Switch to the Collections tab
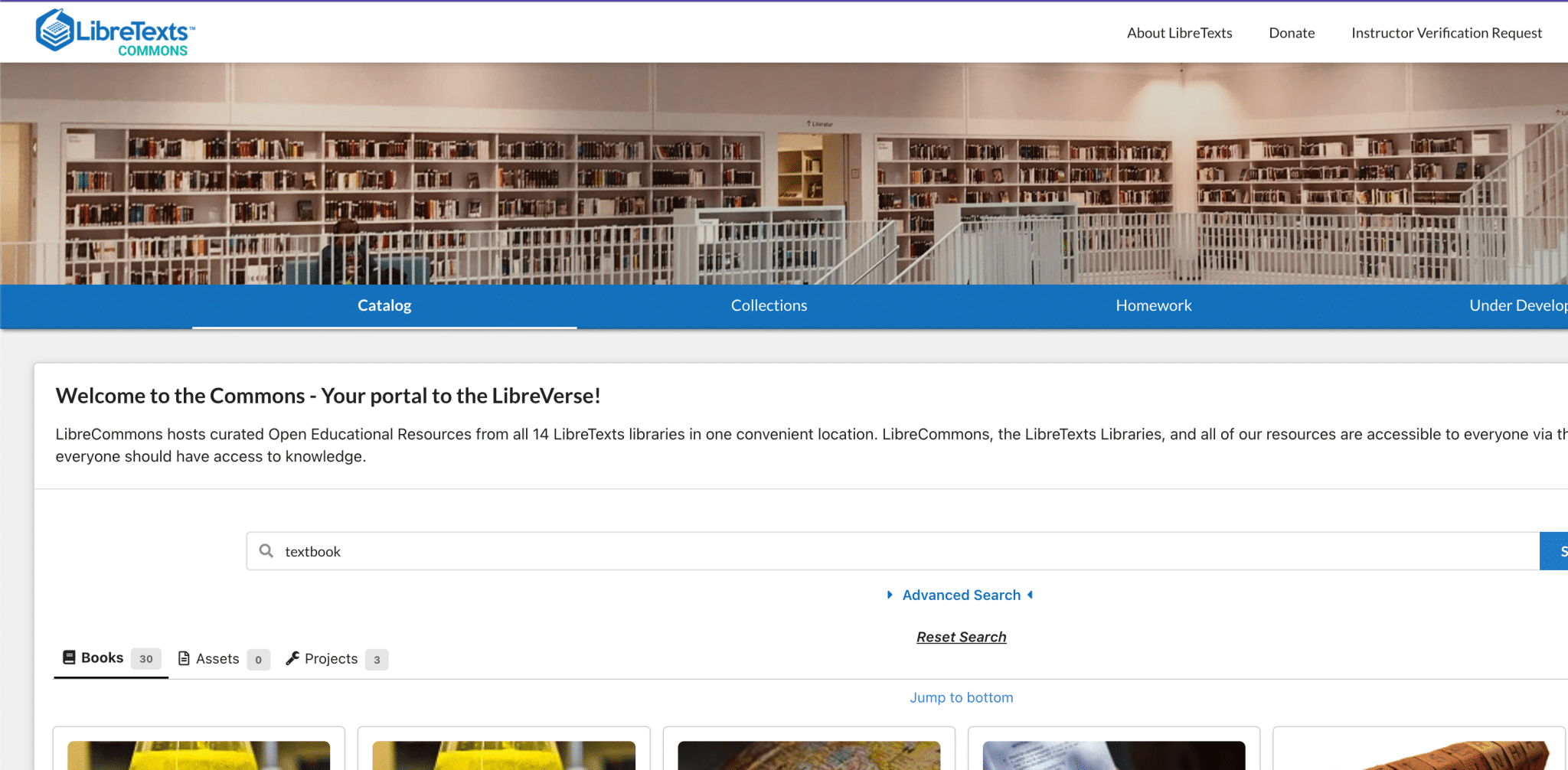1568x770 pixels. [769, 305]
